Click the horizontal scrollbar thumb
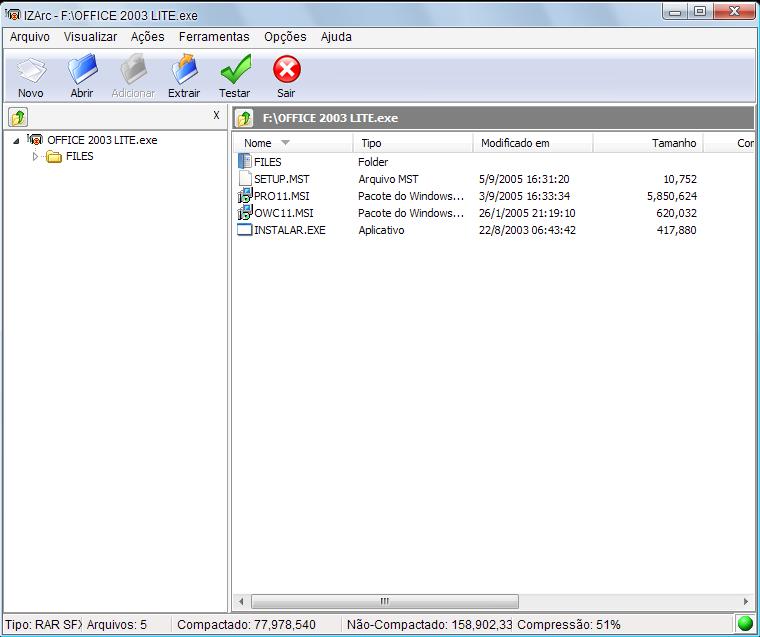The image size is (760, 637). [x=385, y=602]
